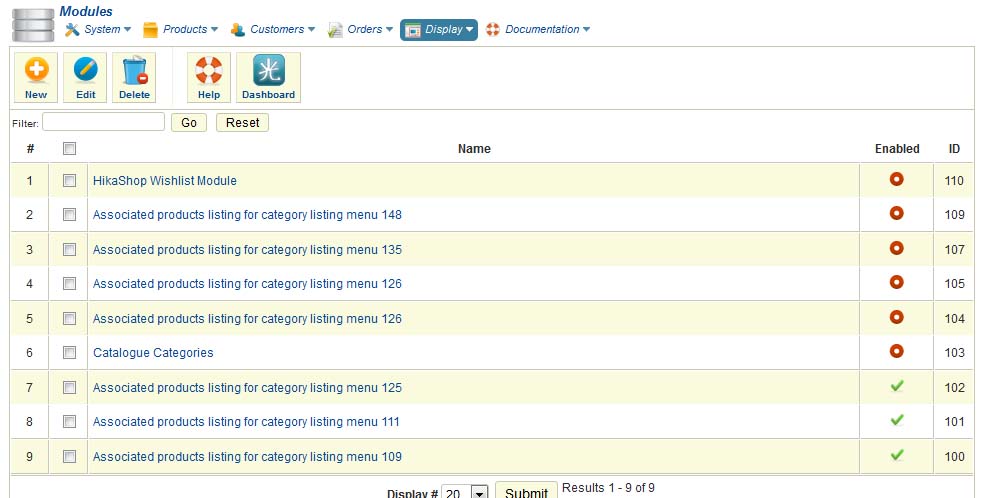Disable module listing menu 125 via green check
The height and width of the screenshot is (498, 982).
[x=897, y=386]
